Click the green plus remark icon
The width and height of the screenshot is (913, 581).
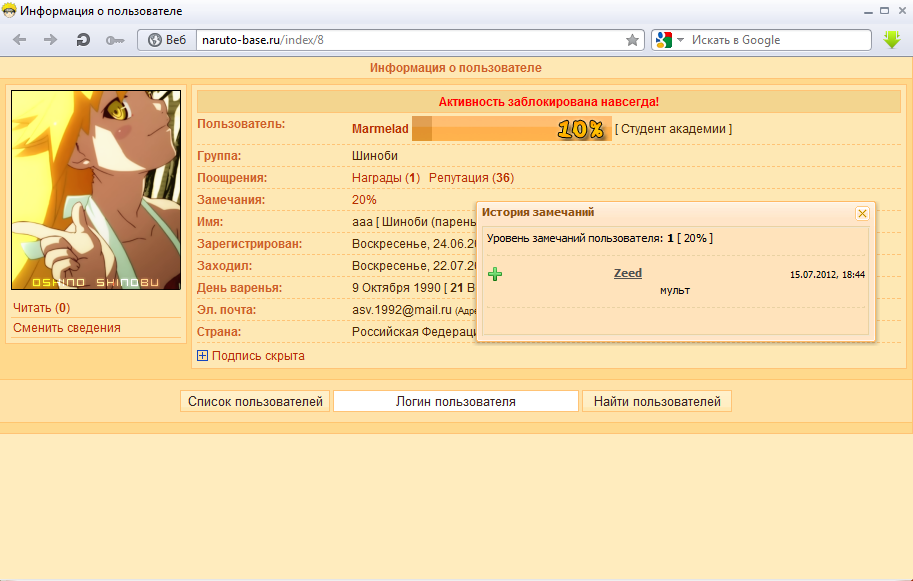[495, 274]
